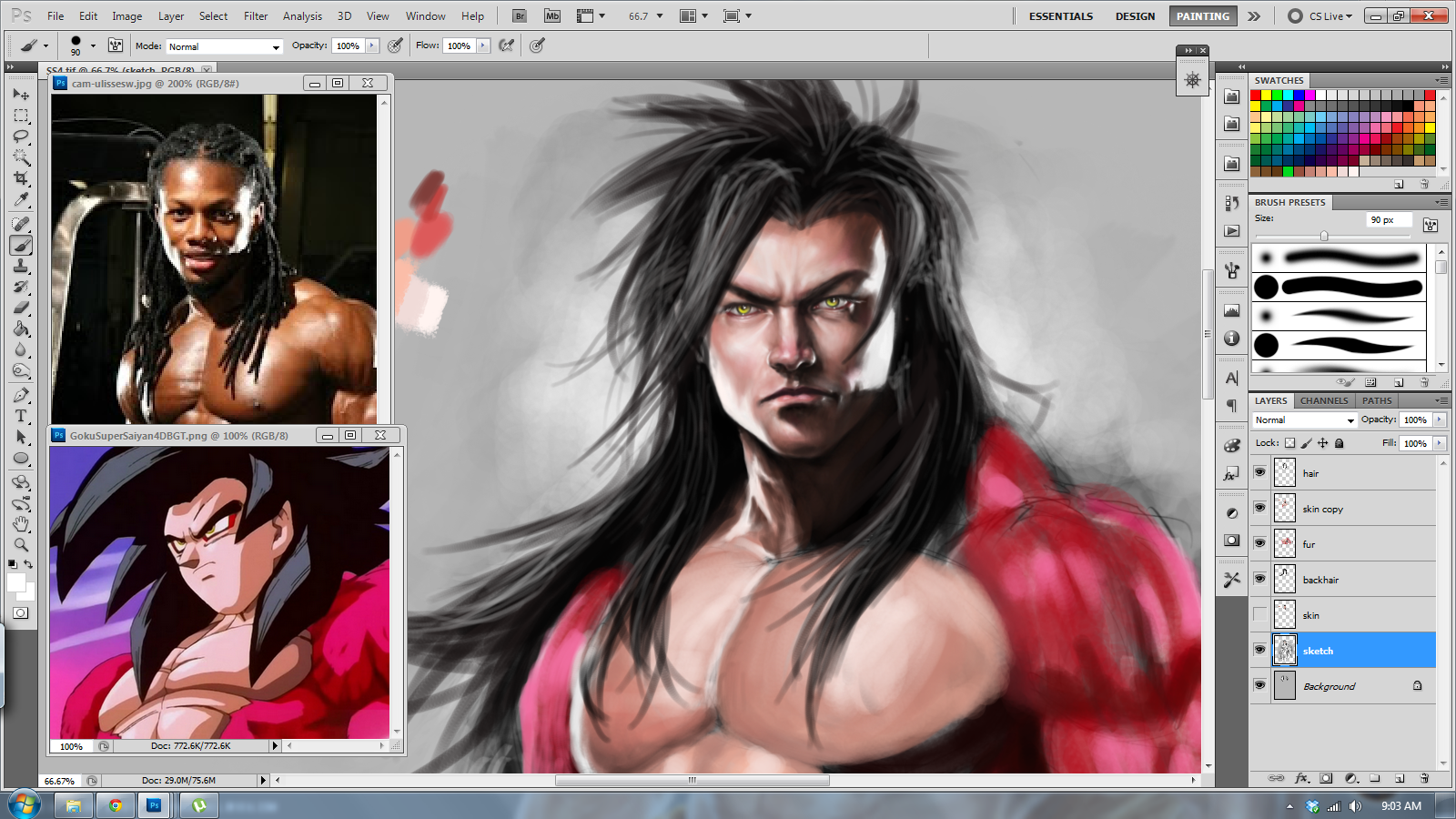Toggle lock all for the layer
Viewport: 1456px width, 819px height.
point(1339,443)
